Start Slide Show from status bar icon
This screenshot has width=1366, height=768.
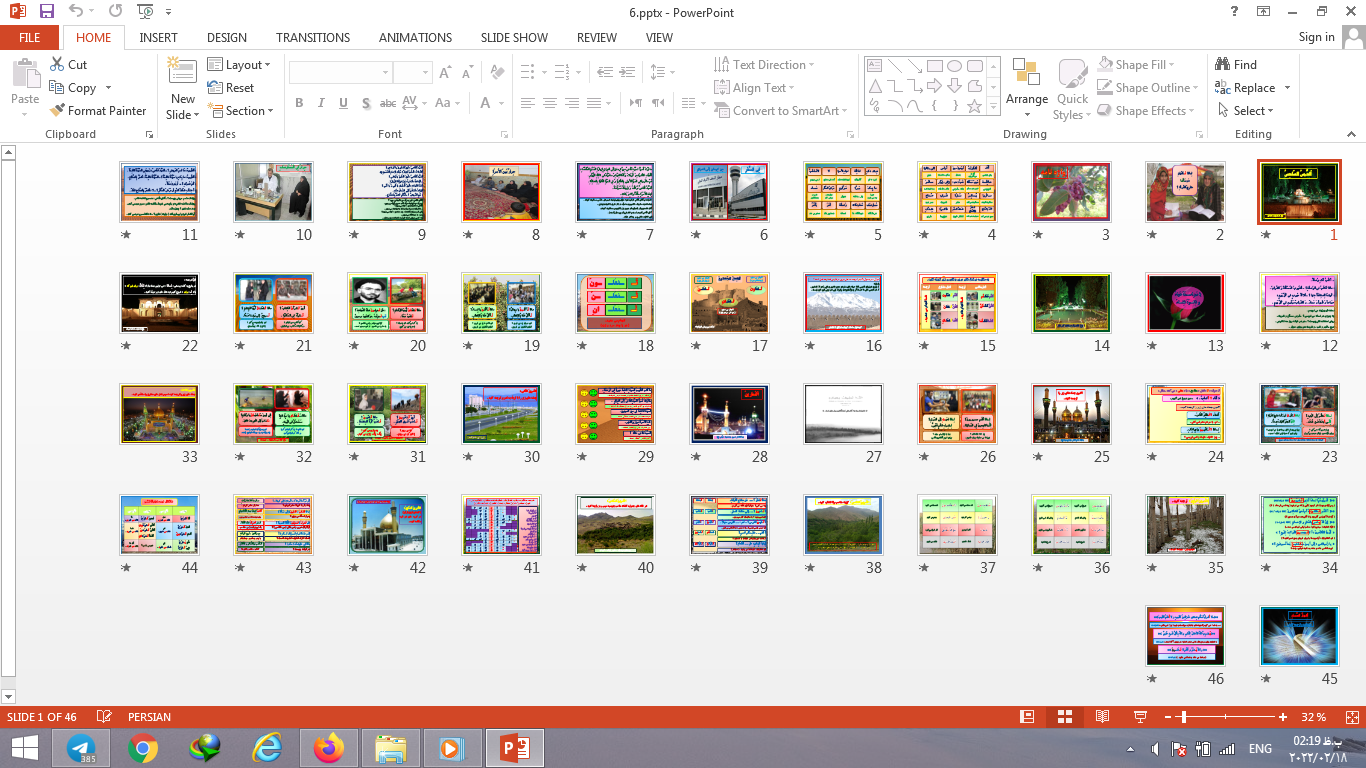tap(1139, 717)
